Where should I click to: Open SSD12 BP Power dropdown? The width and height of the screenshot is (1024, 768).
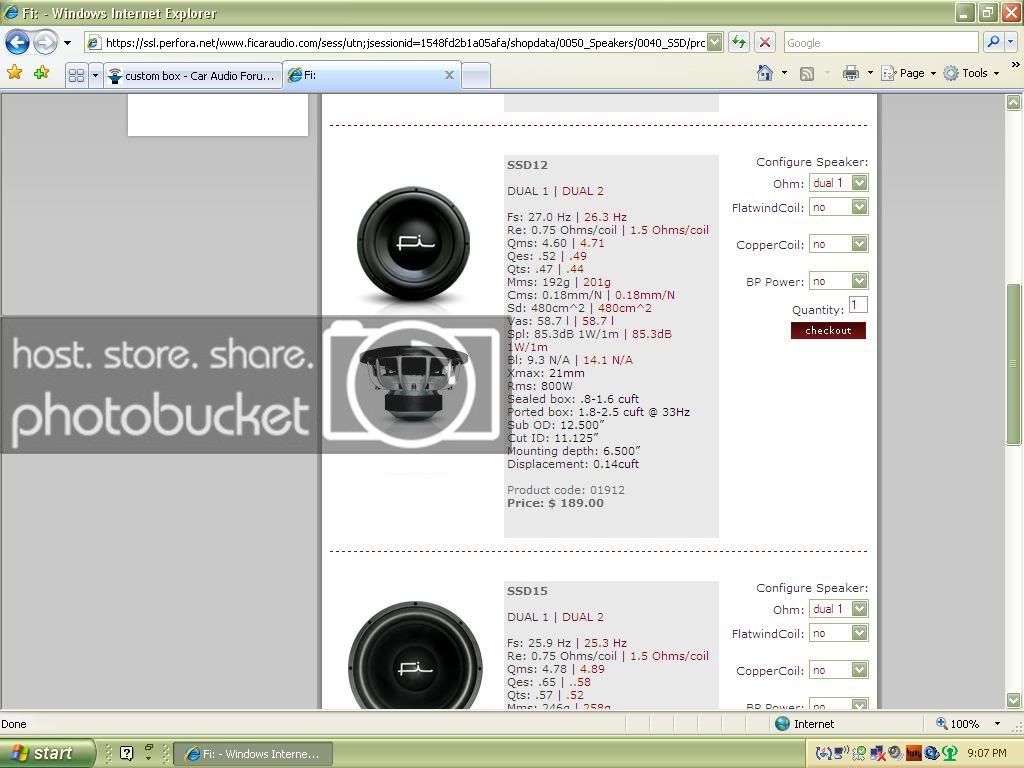[839, 281]
